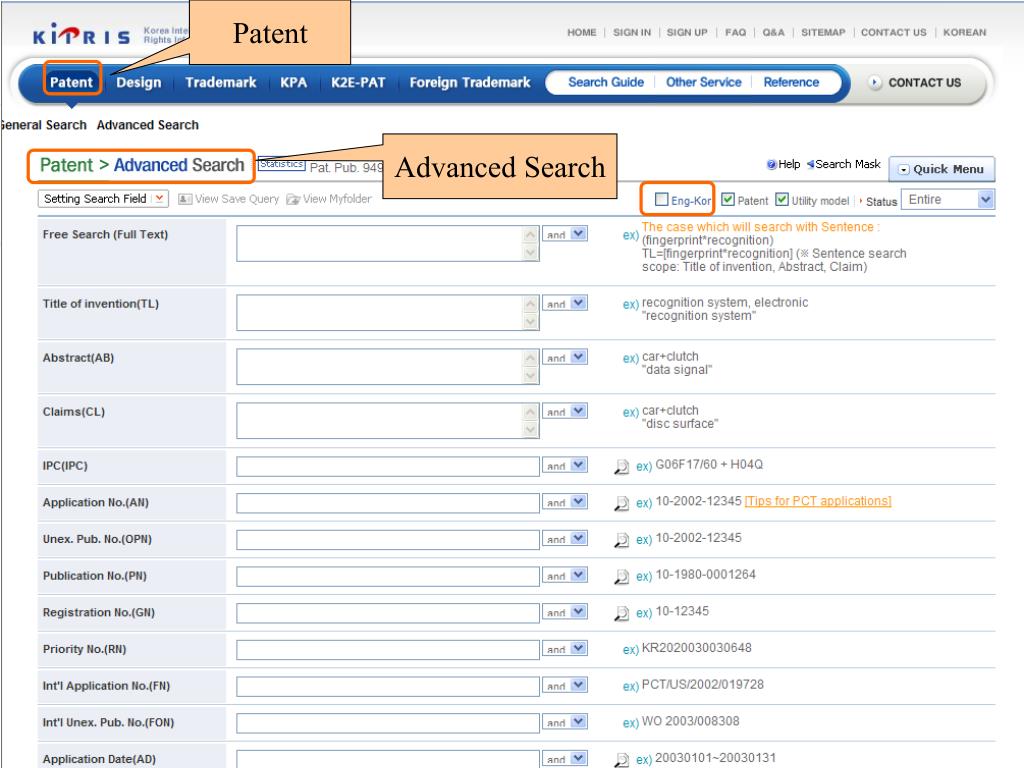The width and height of the screenshot is (1024, 768).
Task: Click the CONTACT US arrow icon in the blue bar
Action: [x=875, y=82]
